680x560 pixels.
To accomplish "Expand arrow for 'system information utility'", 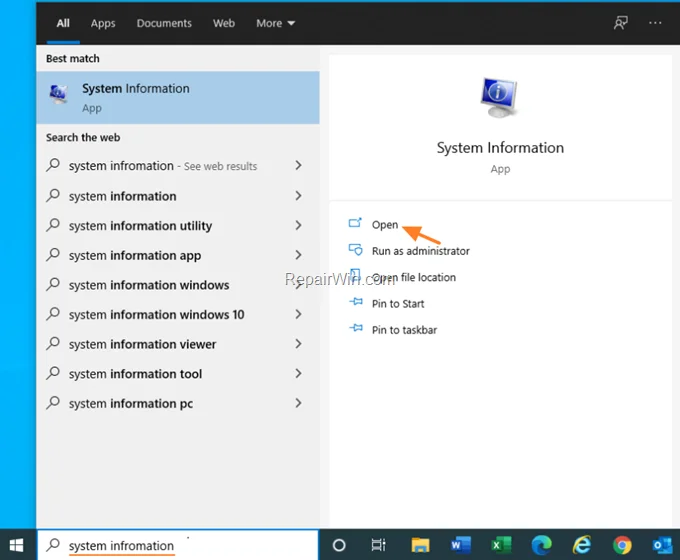I will 298,225.
